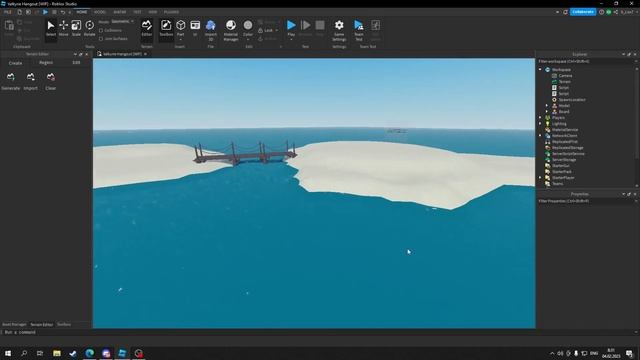Expand the Lighting node in Explorer
Screen dimensions: 640x360
click(540, 124)
